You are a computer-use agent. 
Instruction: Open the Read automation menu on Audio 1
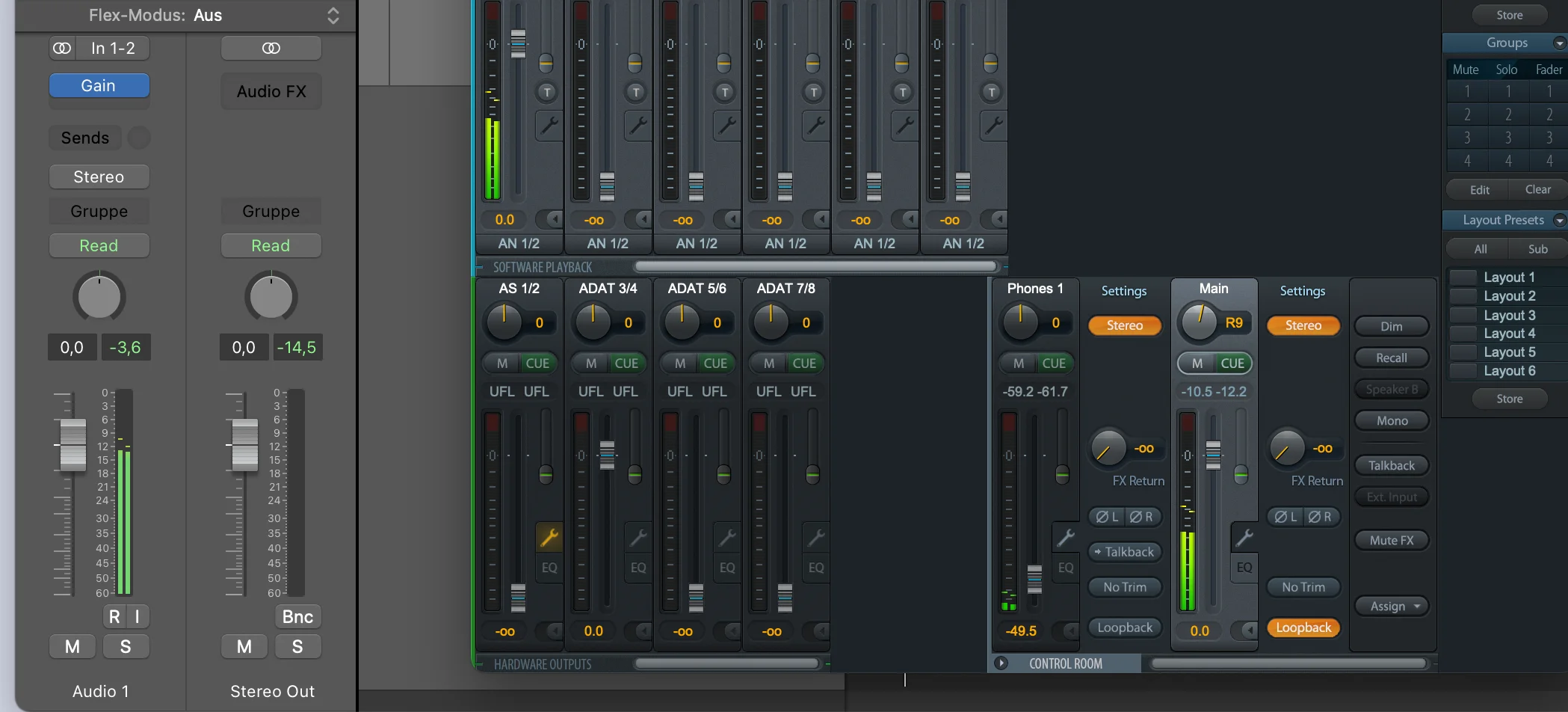tap(99, 246)
